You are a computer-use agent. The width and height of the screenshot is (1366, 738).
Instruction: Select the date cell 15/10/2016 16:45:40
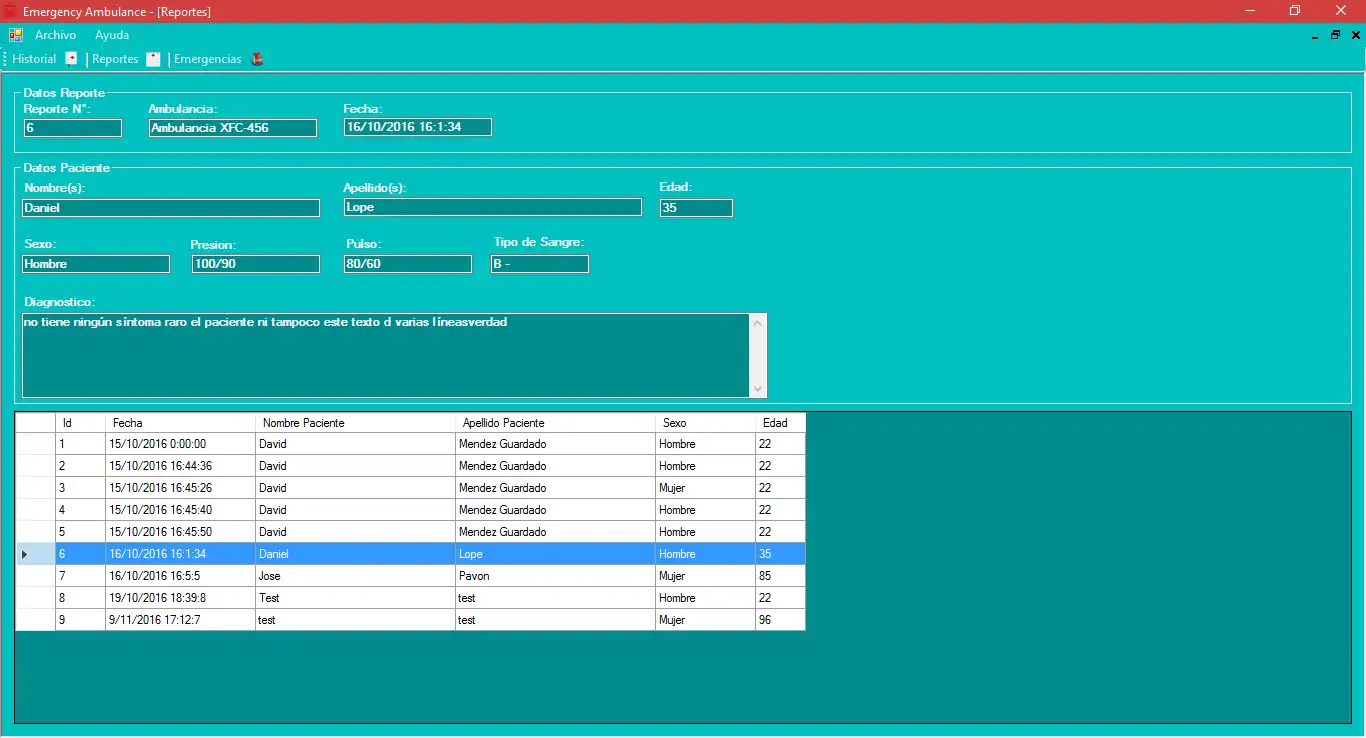(180, 510)
